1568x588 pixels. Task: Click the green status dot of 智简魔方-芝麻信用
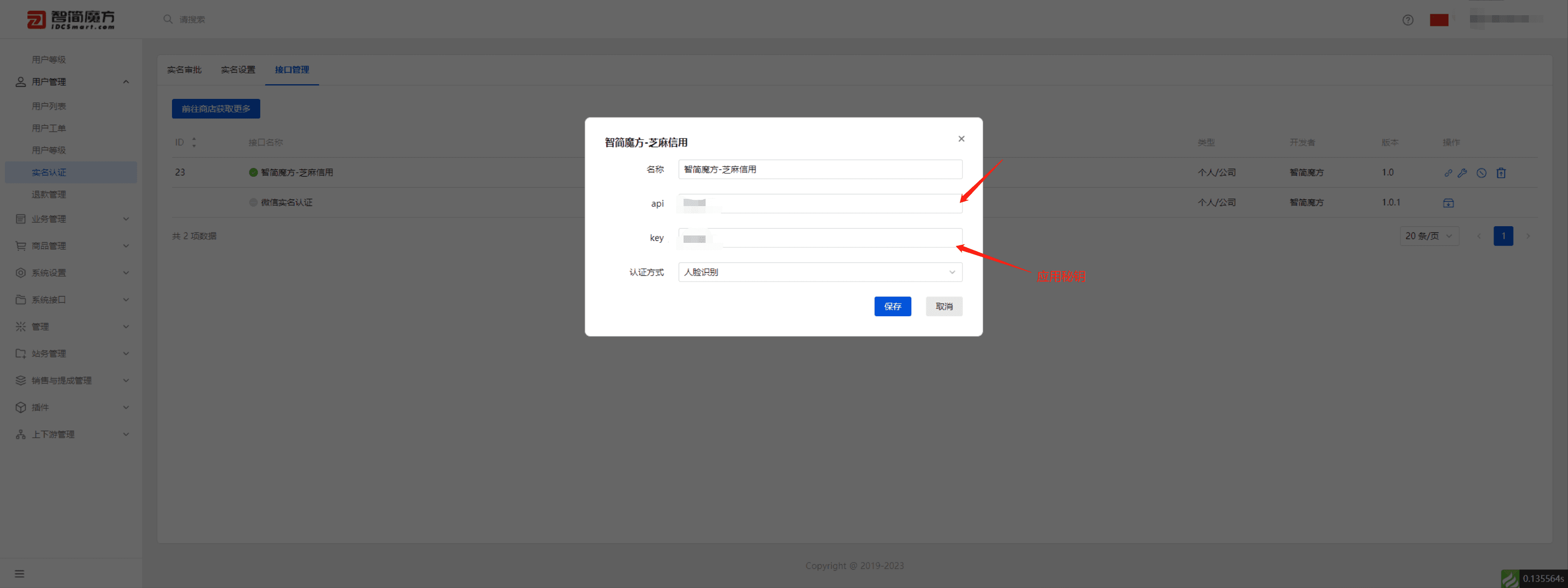253,172
